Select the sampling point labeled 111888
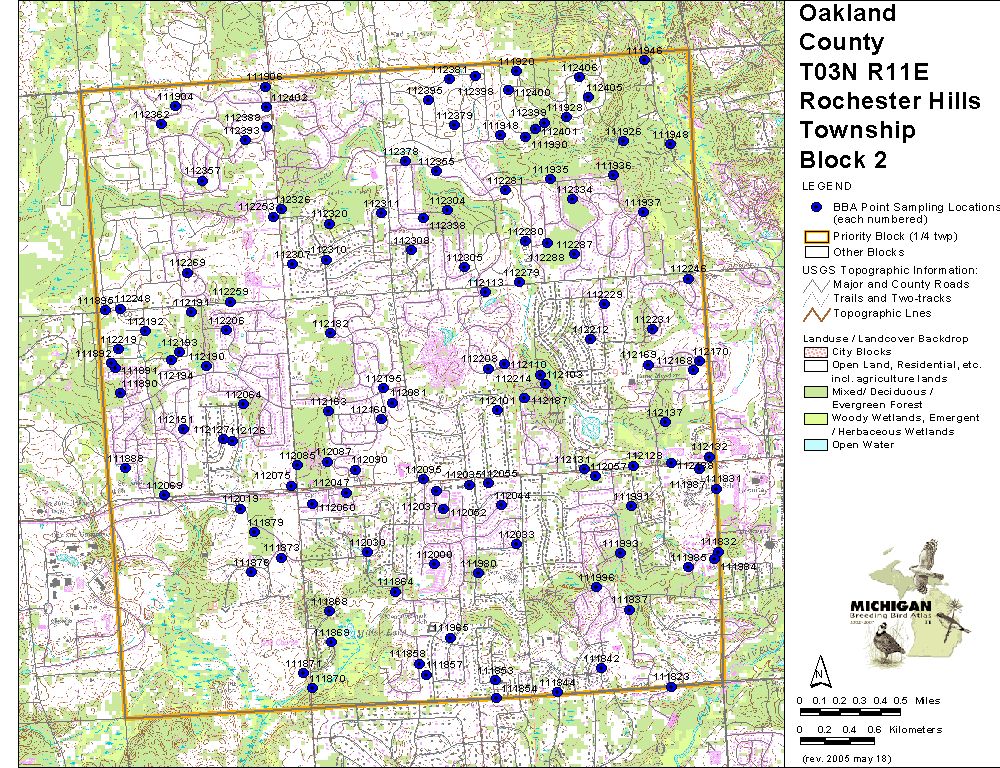This screenshot has width=1000, height=768. (x=125, y=468)
